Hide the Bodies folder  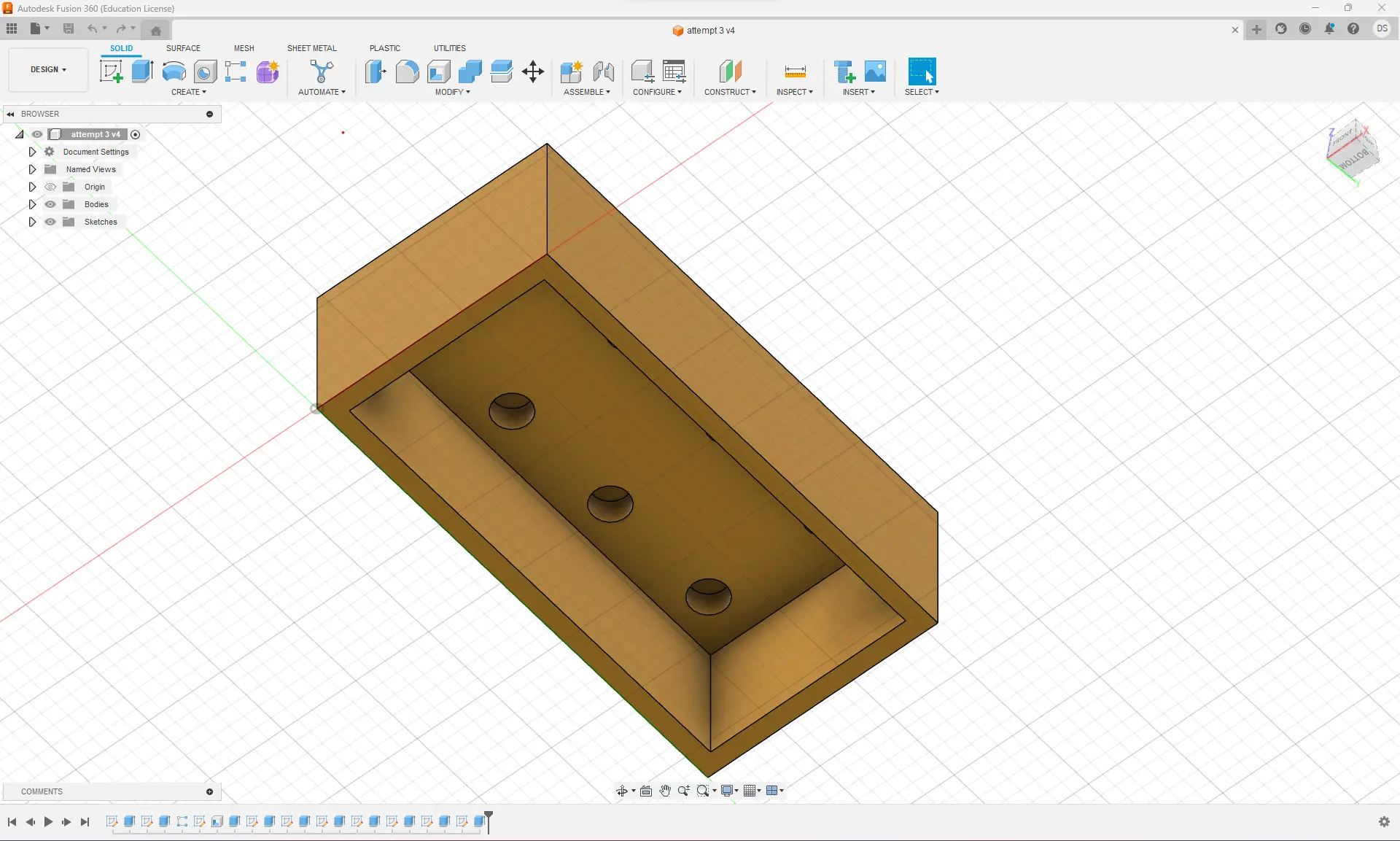pyautogui.click(x=50, y=204)
